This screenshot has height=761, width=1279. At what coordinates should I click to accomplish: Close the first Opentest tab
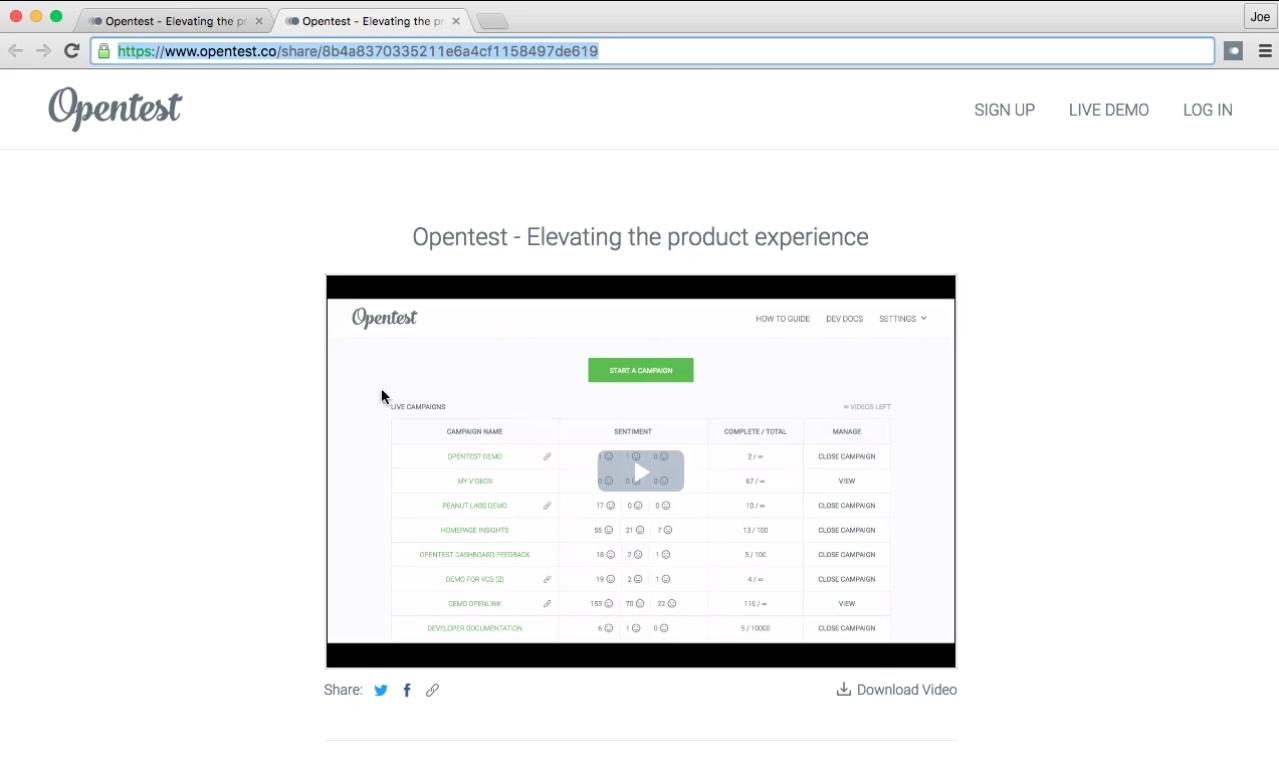click(259, 21)
